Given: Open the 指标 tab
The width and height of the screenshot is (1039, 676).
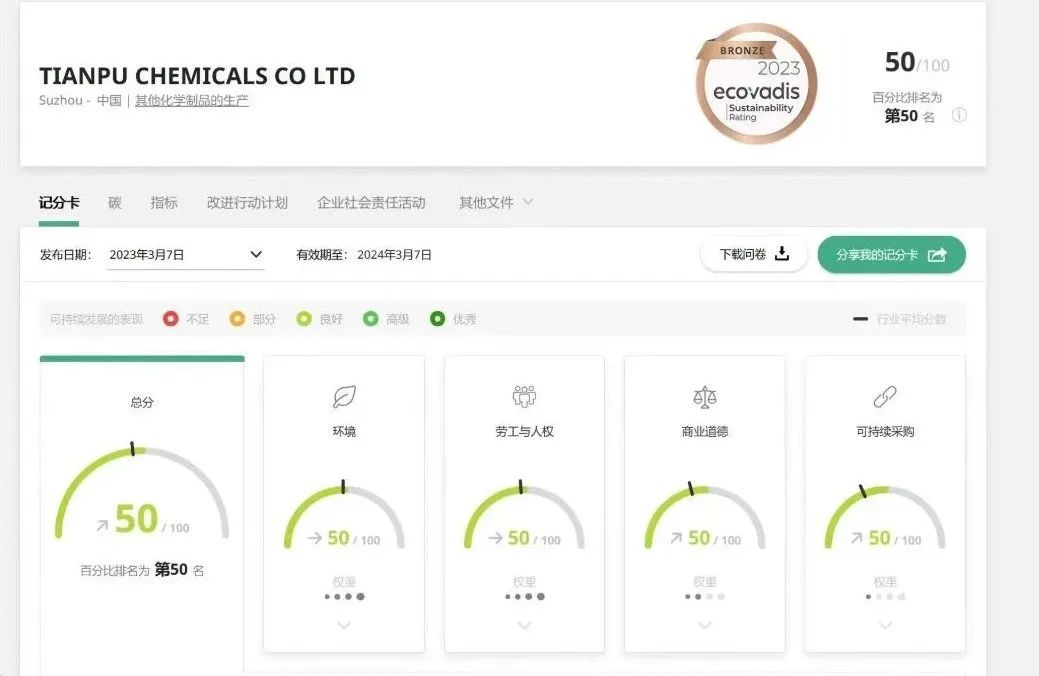Looking at the screenshot, I should [x=164, y=203].
